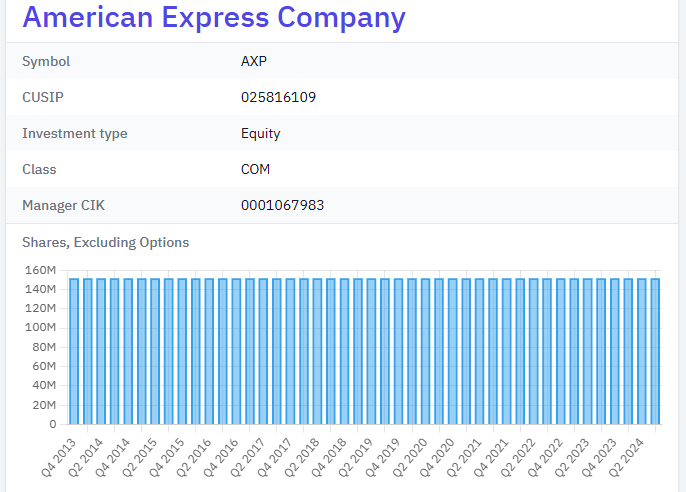Click the 40M y-axis label

(x=44, y=386)
